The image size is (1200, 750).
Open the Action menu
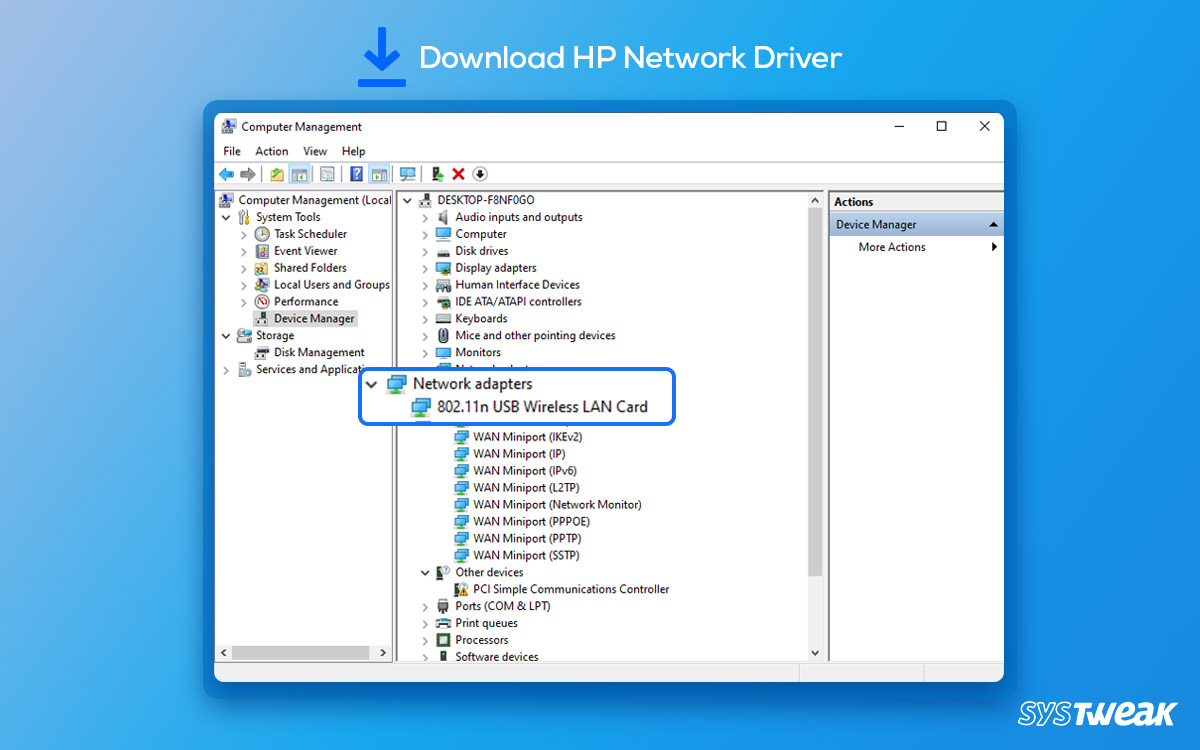tap(271, 151)
